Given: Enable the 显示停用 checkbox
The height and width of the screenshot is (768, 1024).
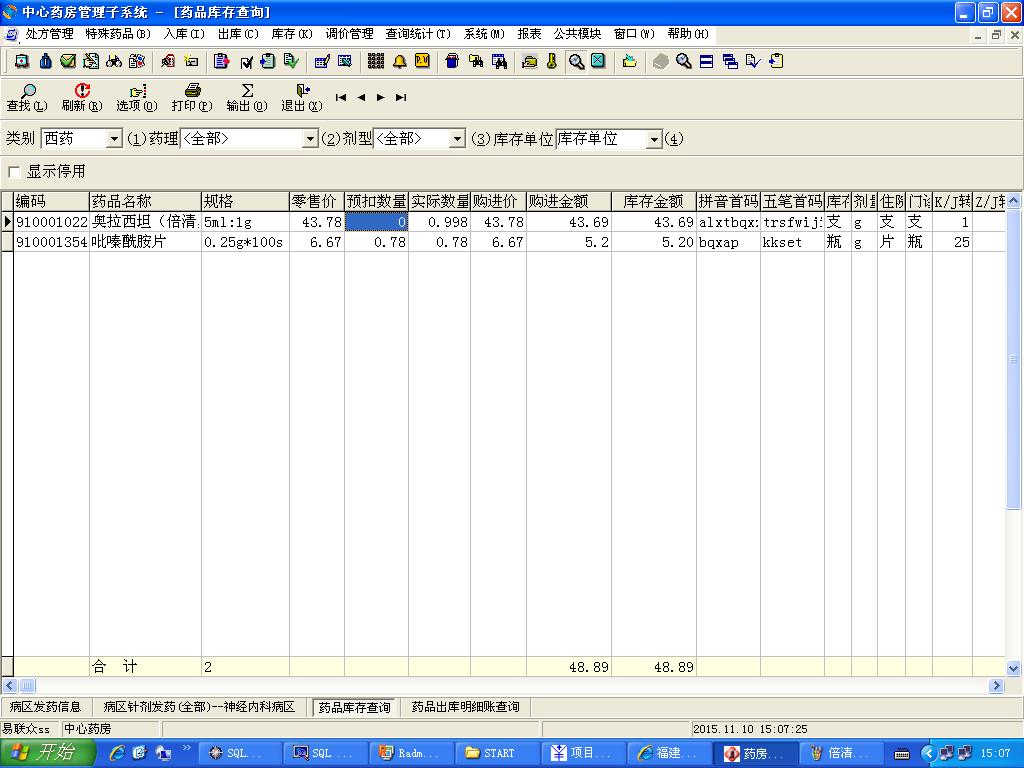Looking at the screenshot, I should (14, 172).
